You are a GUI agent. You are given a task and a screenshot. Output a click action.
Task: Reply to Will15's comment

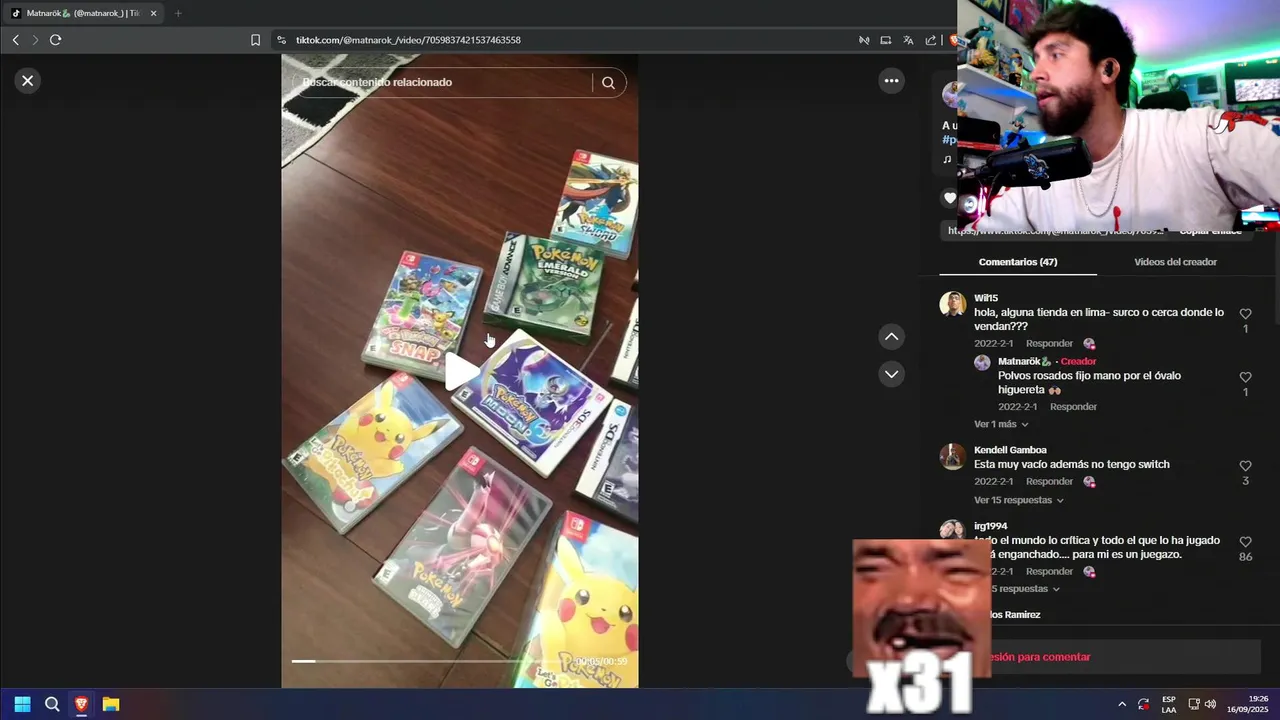[1049, 343]
